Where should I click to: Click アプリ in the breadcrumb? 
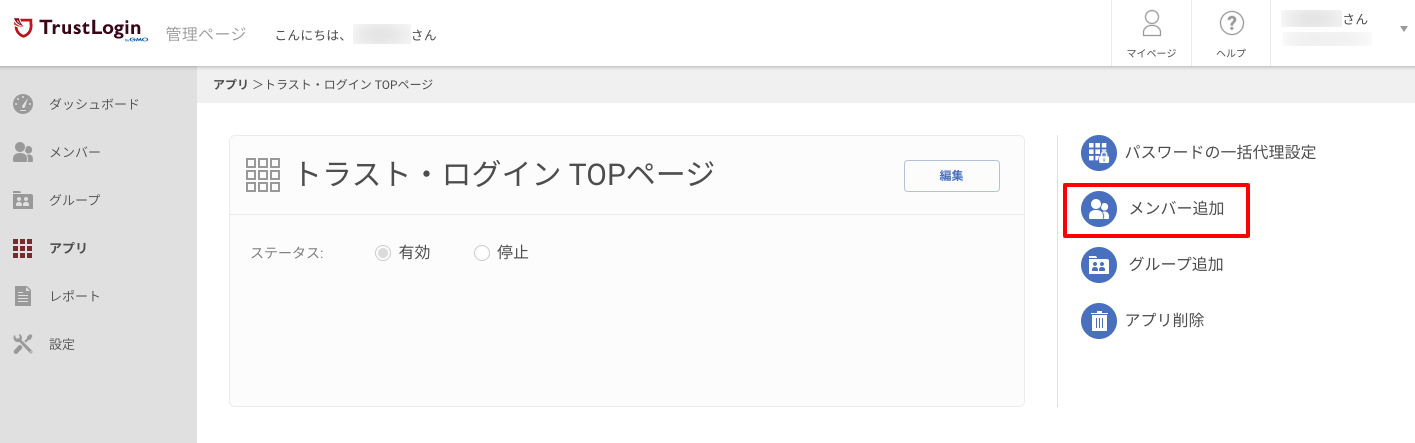pos(231,85)
